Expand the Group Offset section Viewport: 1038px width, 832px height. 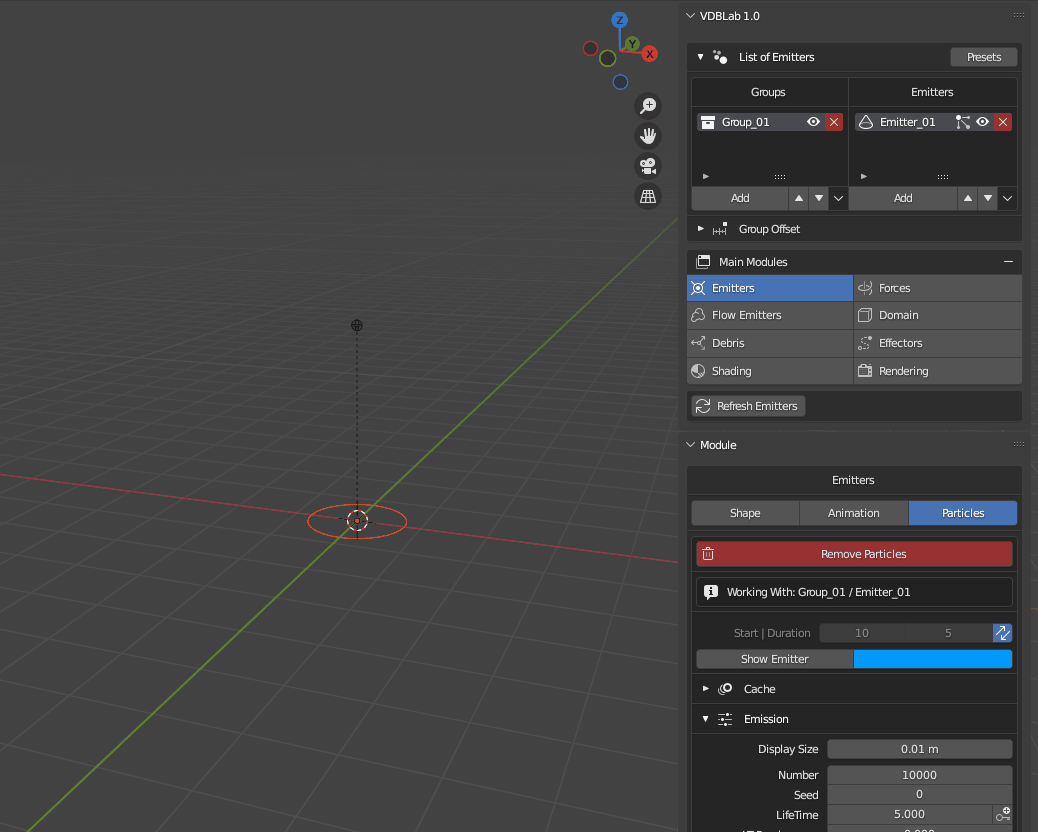tap(701, 229)
